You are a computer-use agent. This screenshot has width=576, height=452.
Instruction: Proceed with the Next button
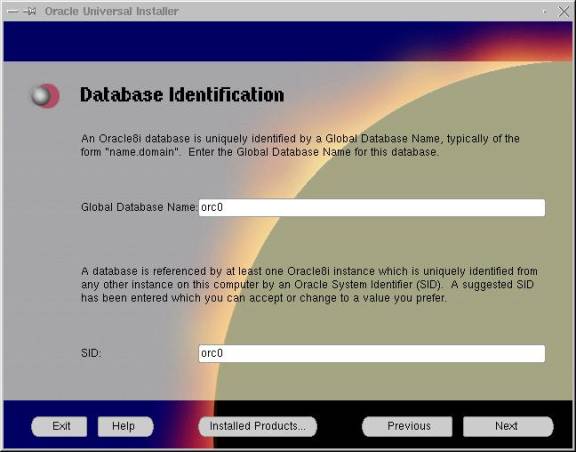point(508,426)
